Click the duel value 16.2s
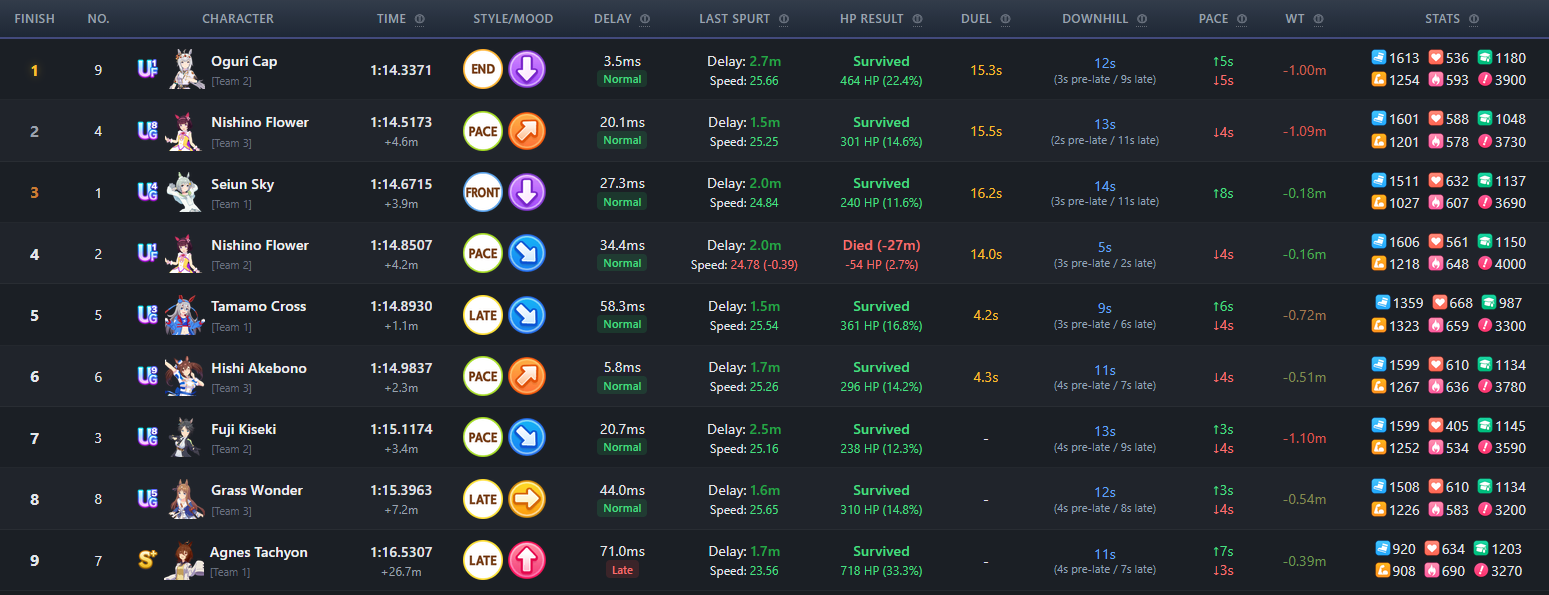The image size is (1549, 595). point(986,193)
